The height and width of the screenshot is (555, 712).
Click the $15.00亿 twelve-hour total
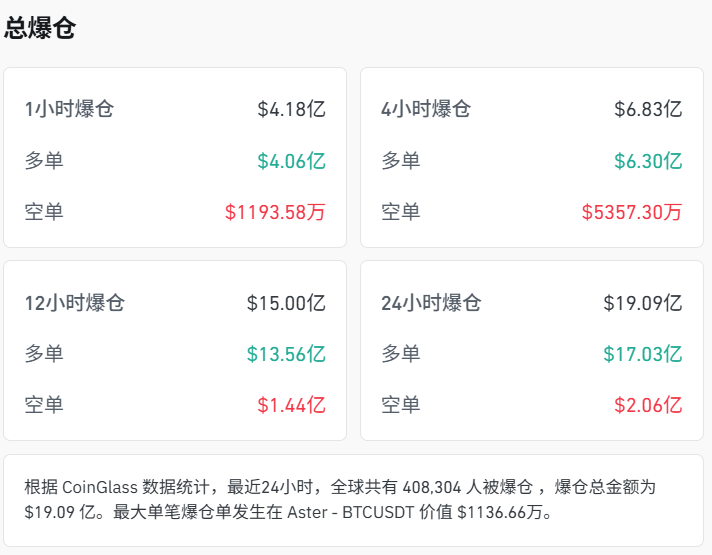(x=286, y=302)
